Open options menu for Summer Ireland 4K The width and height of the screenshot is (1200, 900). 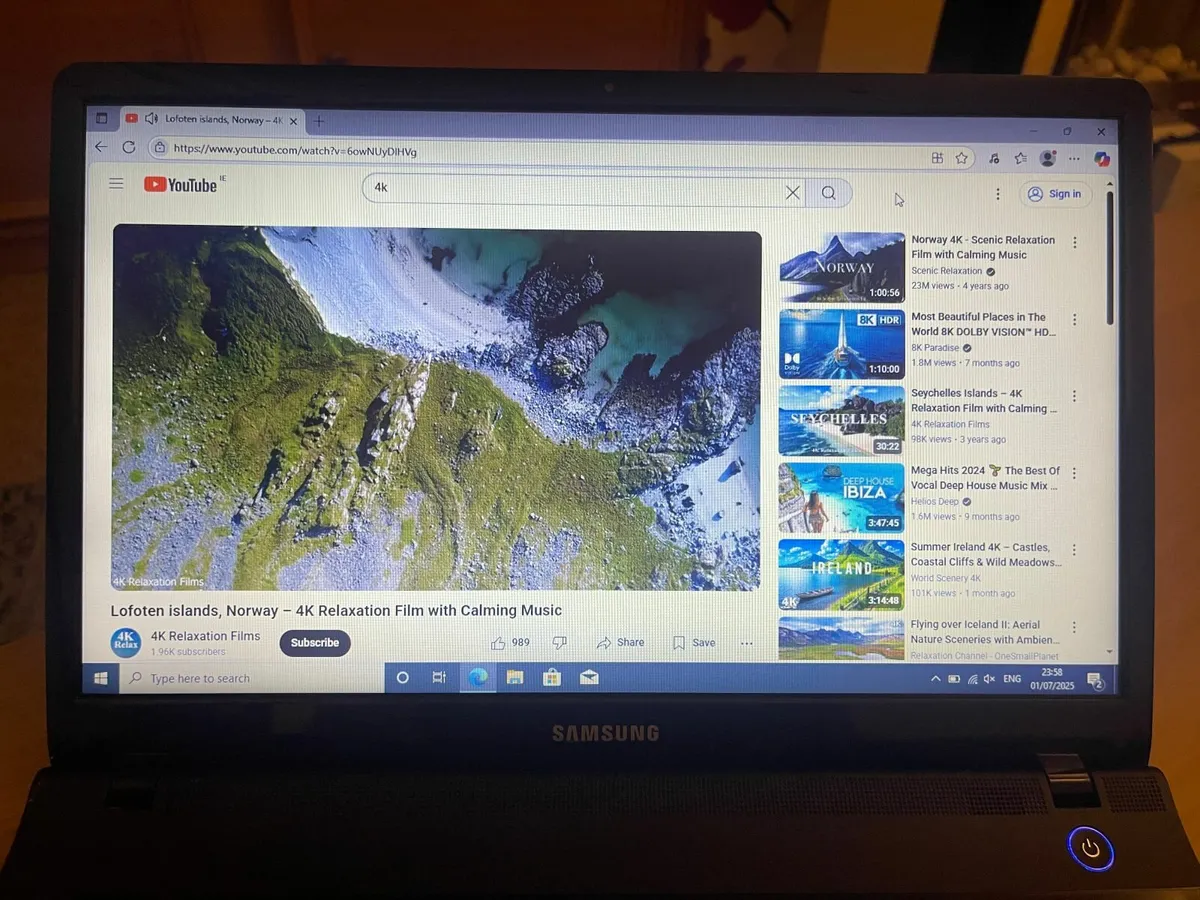[1075, 550]
